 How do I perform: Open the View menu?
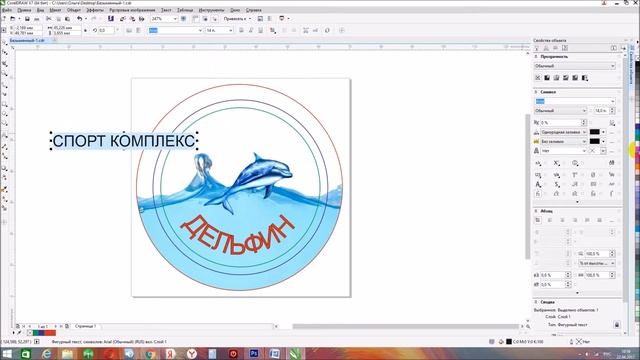[x=40, y=10]
